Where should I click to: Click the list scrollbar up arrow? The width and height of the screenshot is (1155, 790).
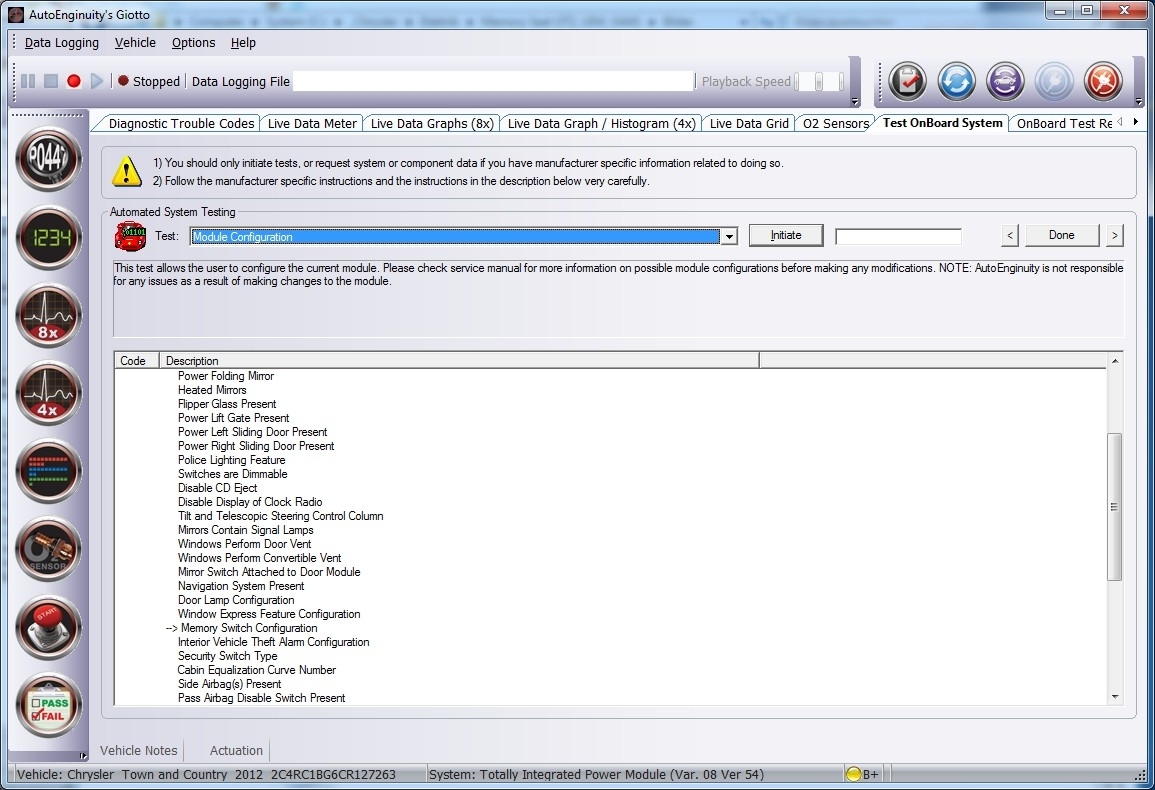click(1114, 361)
